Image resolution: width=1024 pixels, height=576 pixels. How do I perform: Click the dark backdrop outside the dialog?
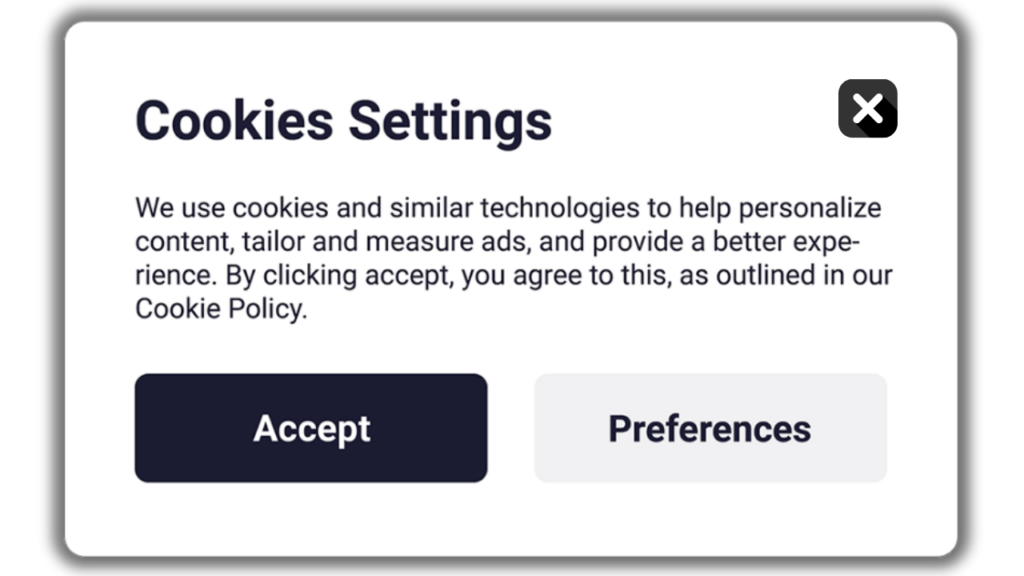(x=30, y=300)
